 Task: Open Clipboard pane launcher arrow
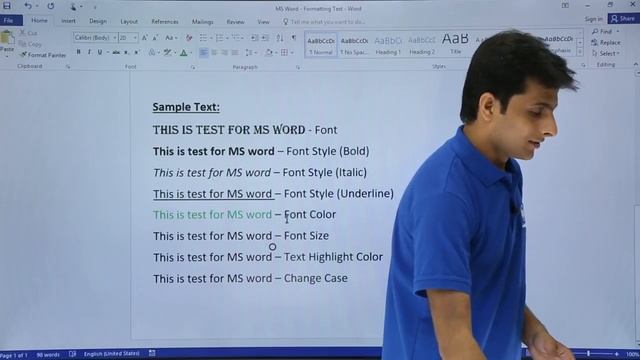(68, 67)
